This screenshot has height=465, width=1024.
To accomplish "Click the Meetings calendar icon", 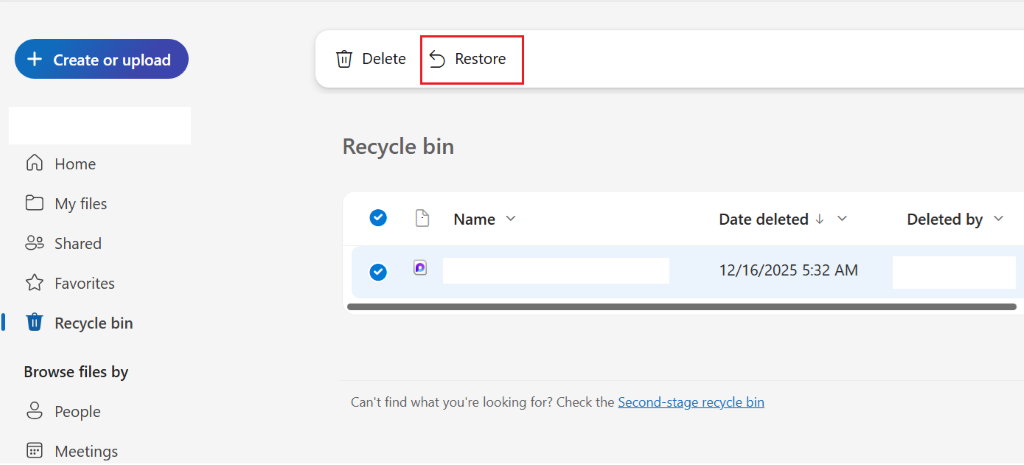I will pyautogui.click(x=35, y=451).
